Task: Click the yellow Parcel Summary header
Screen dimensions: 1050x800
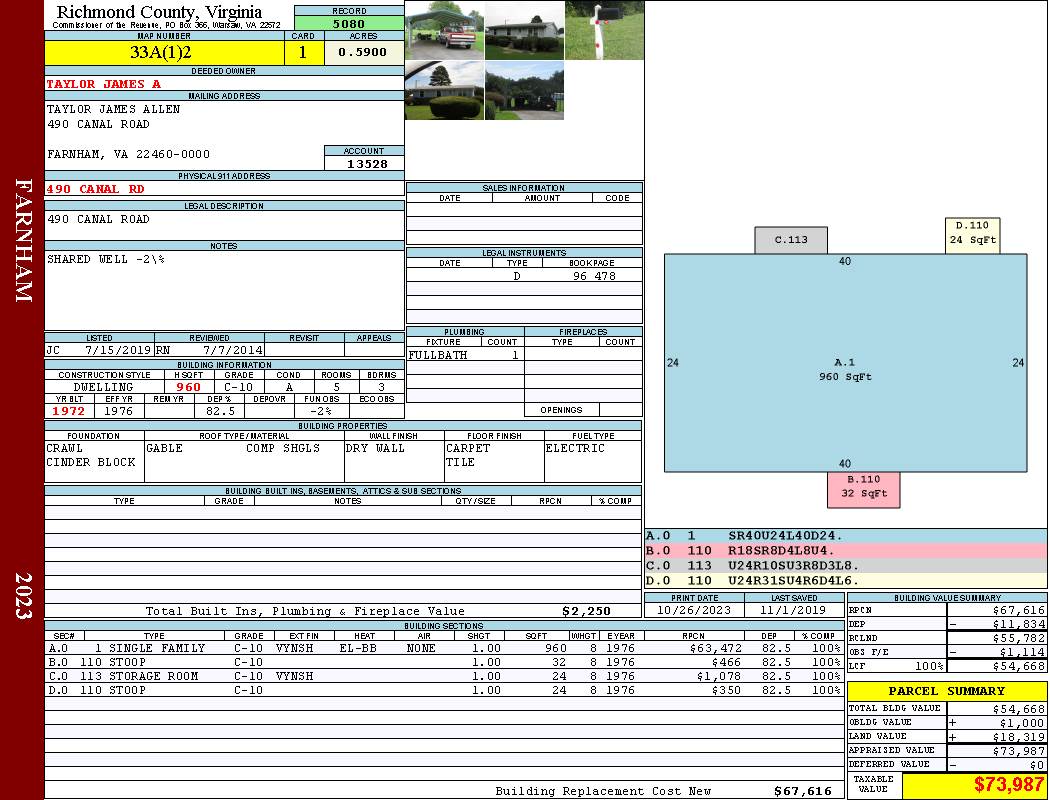Action: coord(946,691)
